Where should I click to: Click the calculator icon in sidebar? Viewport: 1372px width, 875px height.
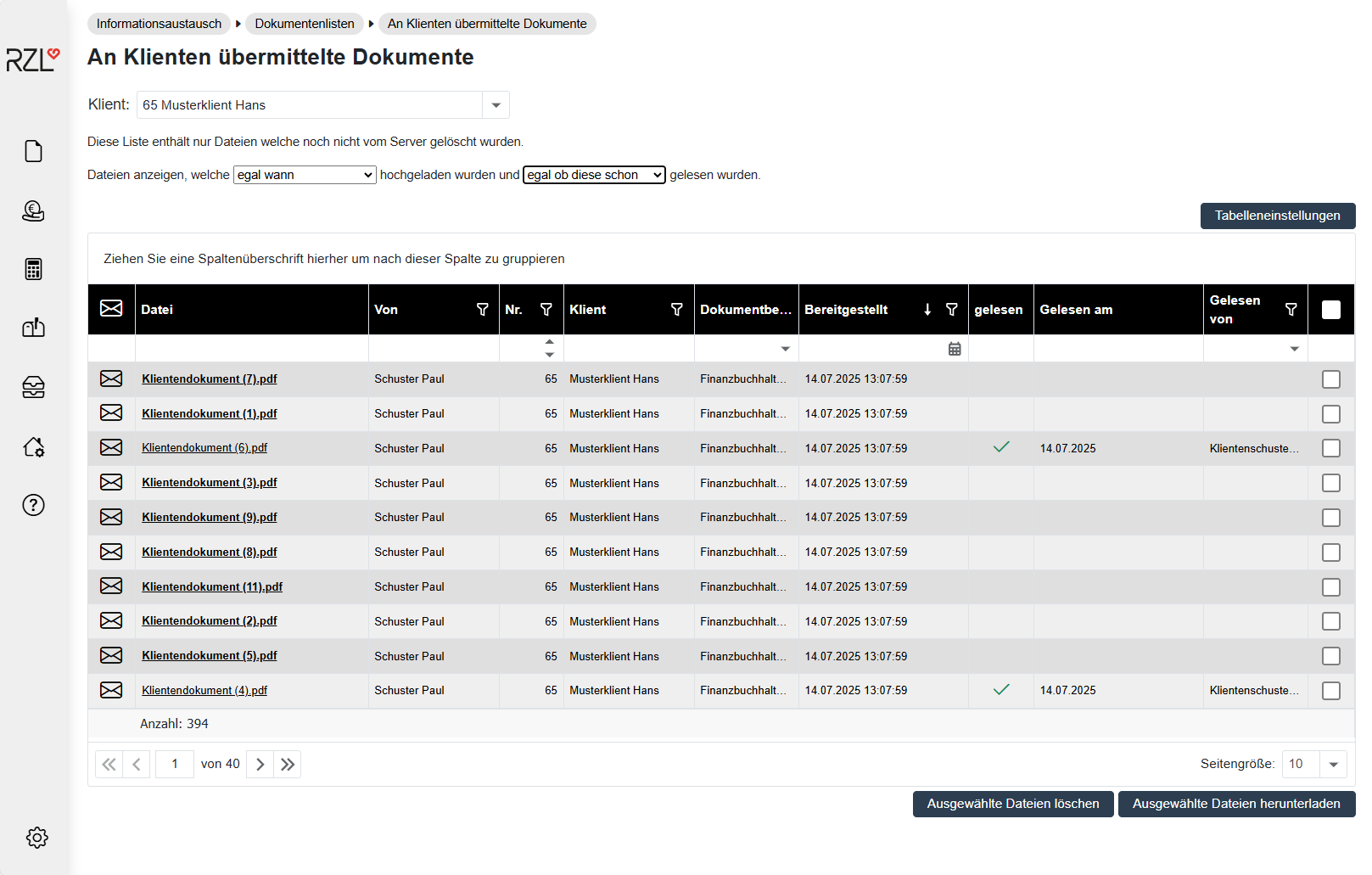point(33,269)
